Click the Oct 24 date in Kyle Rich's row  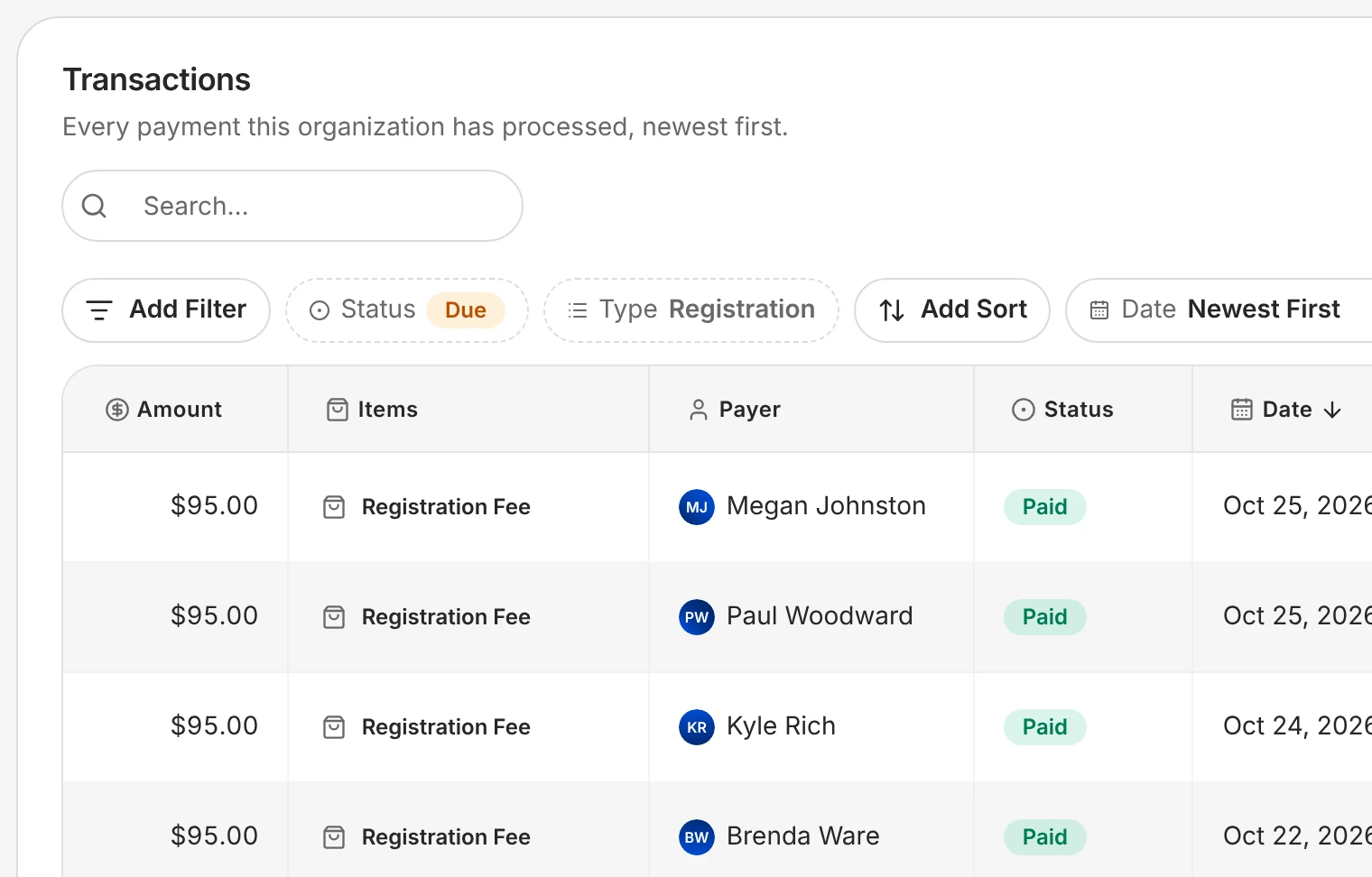click(1297, 726)
